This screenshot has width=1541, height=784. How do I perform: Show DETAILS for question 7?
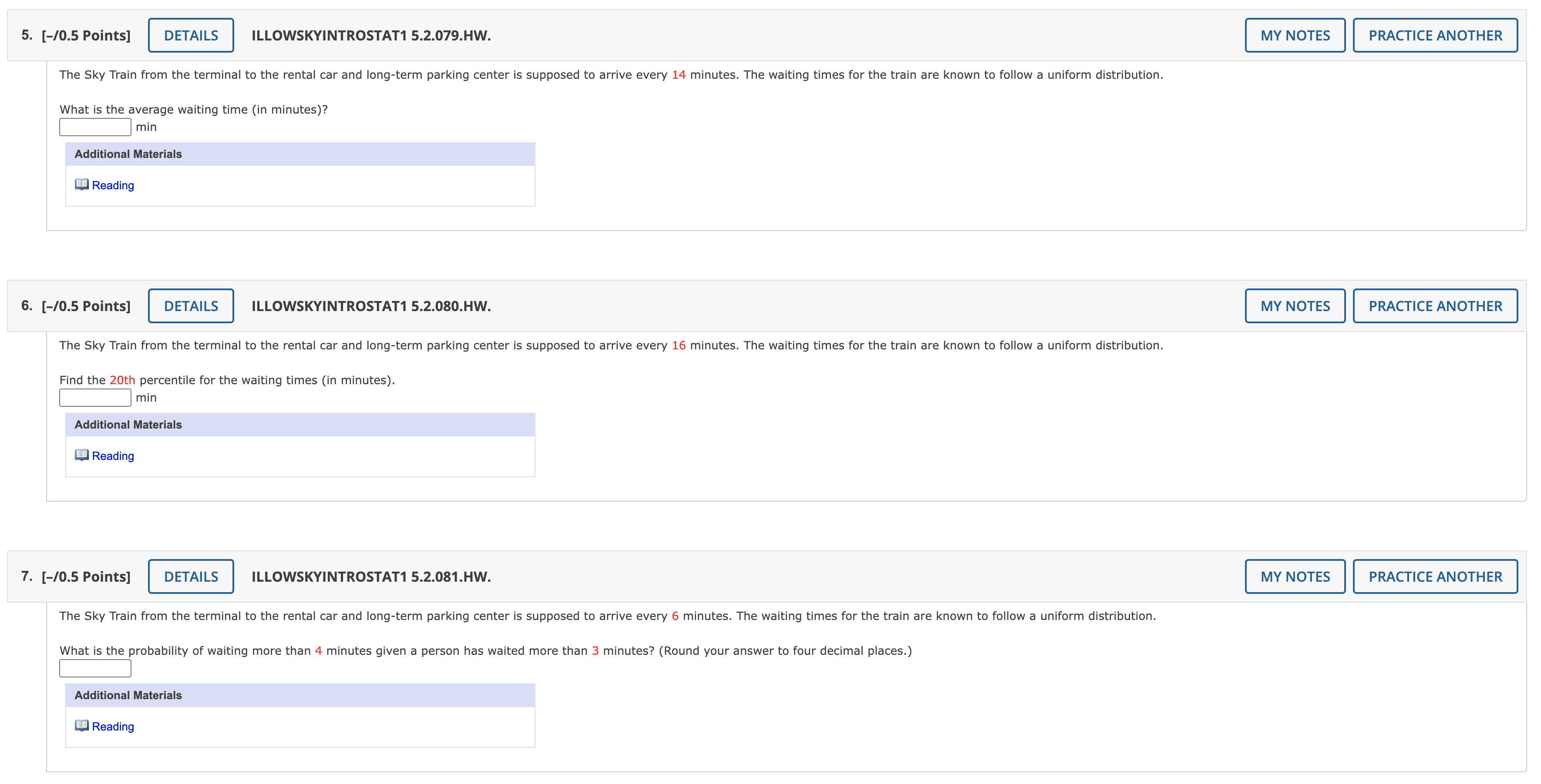tap(191, 576)
